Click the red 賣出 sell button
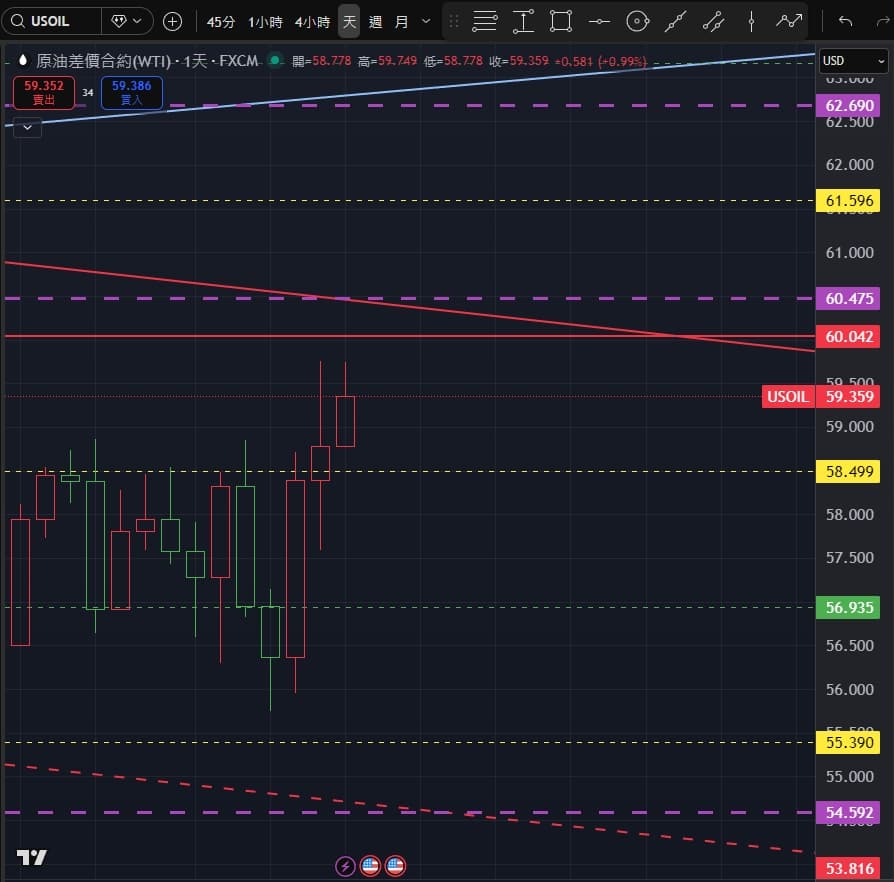This screenshot has height=882, width=894. point(44,93)
